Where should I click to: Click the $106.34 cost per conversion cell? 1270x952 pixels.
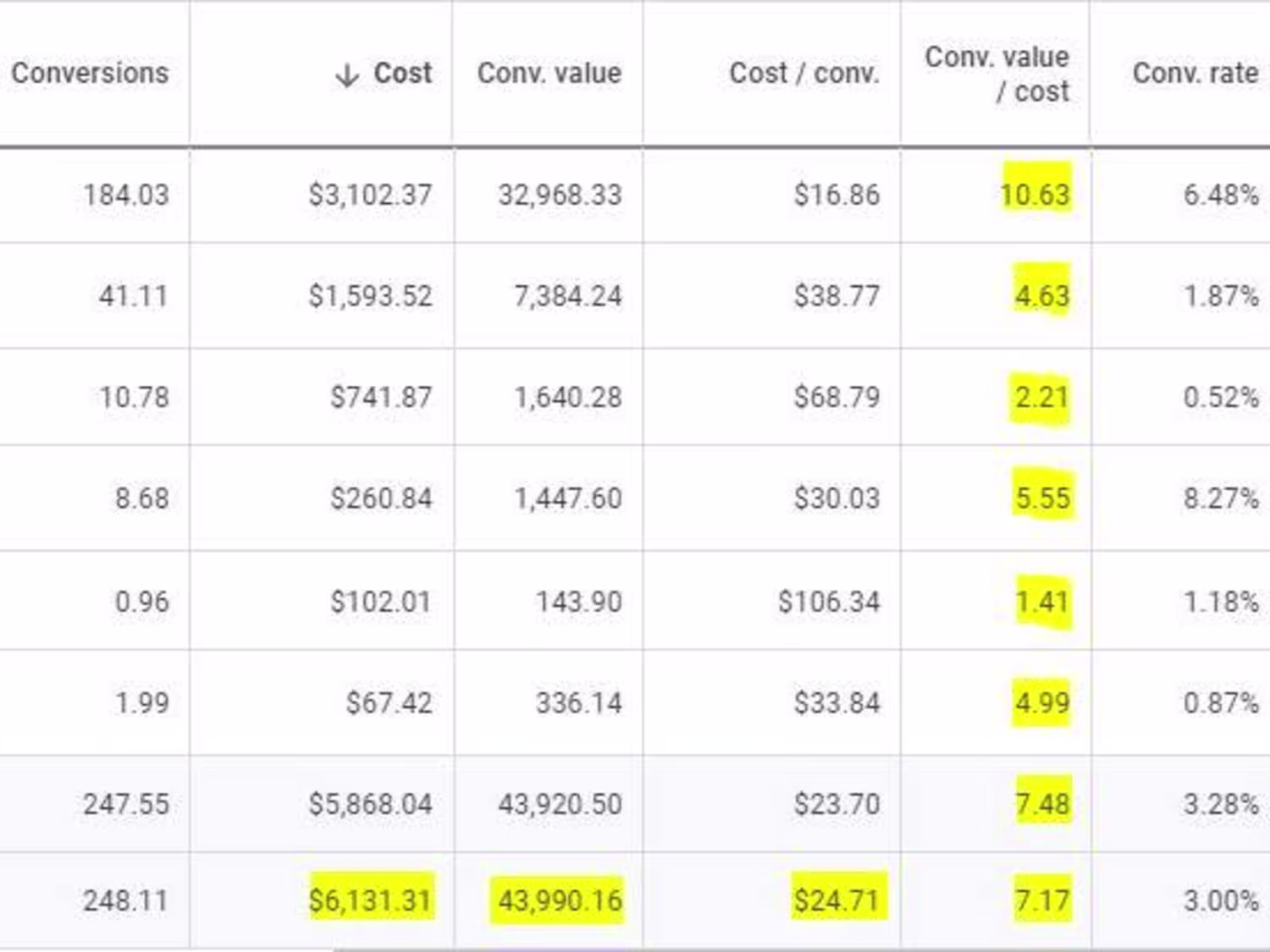pos(829,602)
